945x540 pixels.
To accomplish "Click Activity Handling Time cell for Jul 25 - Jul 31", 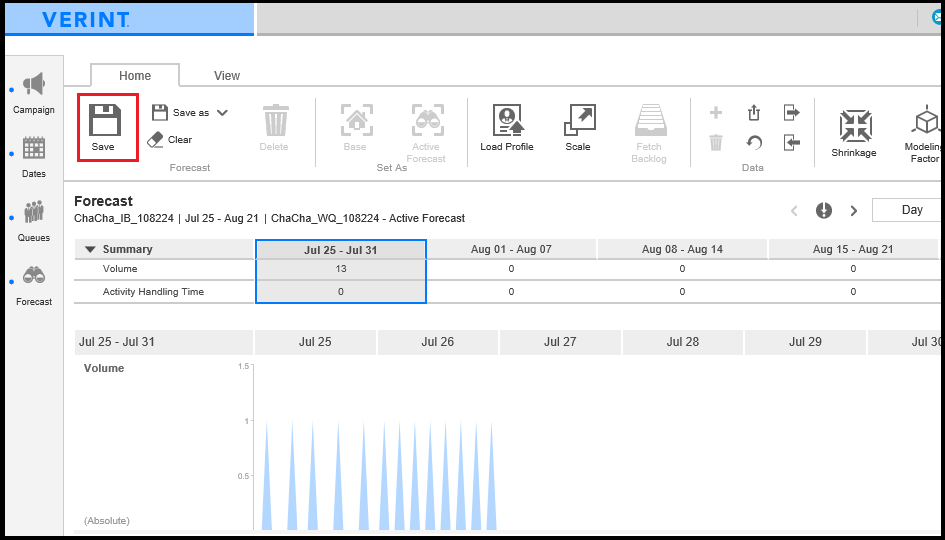I will point(341,292).
